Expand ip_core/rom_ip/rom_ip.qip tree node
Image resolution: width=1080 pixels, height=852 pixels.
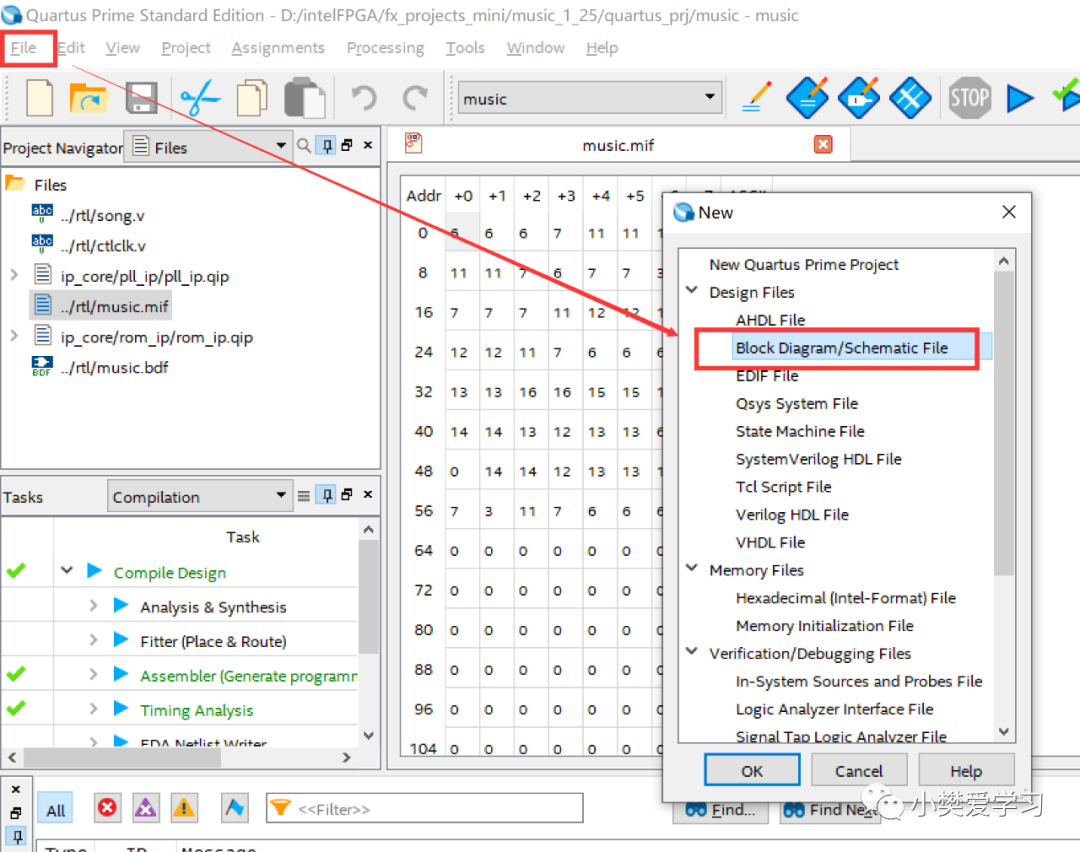(14, 336)
